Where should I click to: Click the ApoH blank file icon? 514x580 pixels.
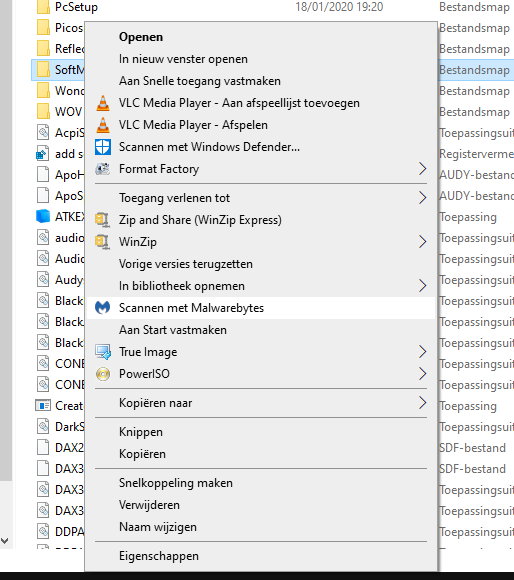[x=43, y=174]
